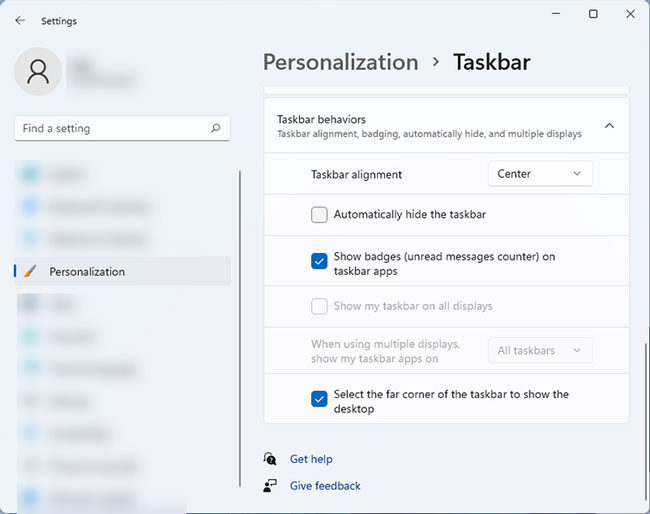Enable Automatically hide the taskbar

coord(319,214)
